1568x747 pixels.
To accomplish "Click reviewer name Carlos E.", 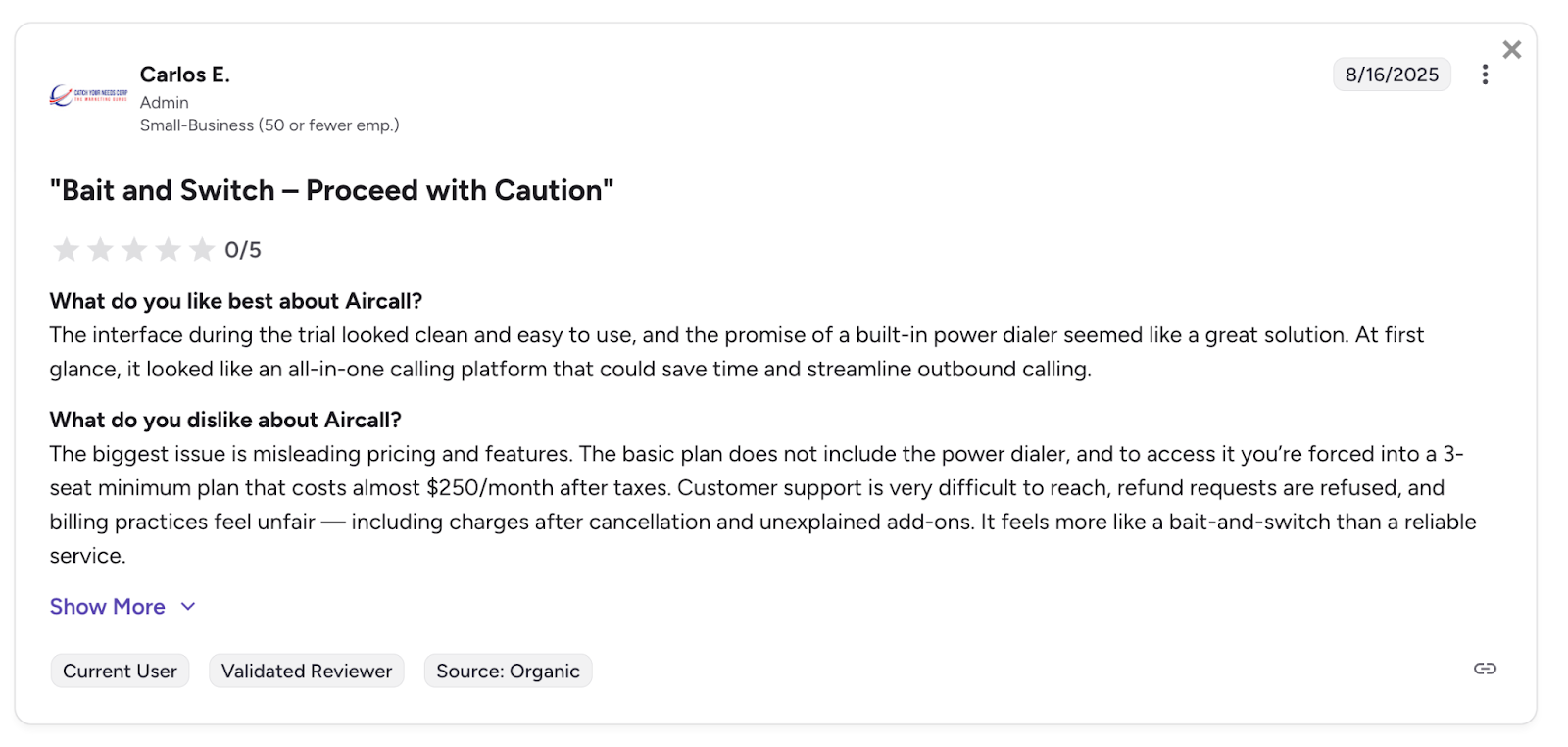I will (x=184, y=74).
